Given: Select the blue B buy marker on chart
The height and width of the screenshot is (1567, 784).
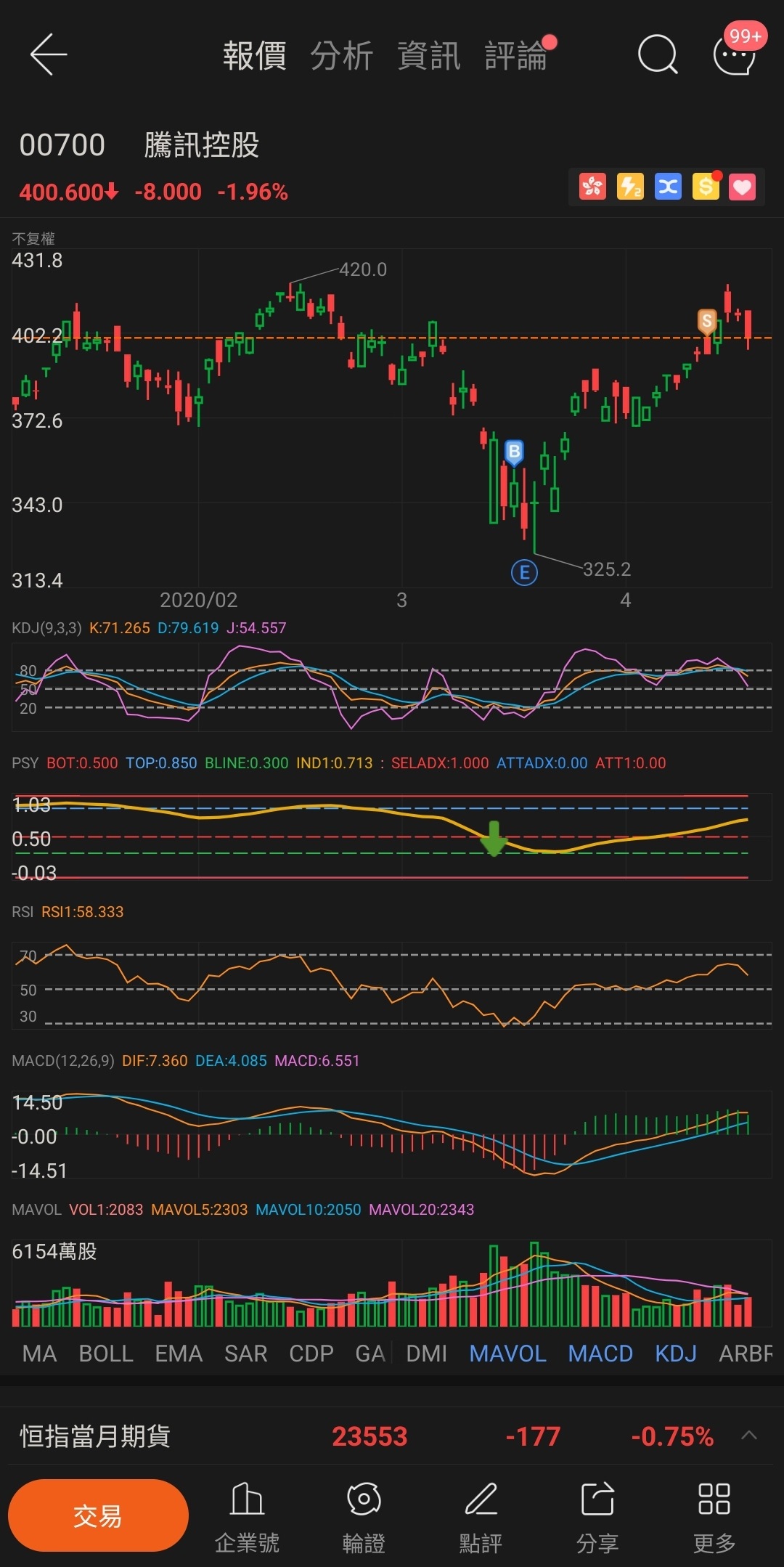Looking at the screenshot, I should click(514, 453).
